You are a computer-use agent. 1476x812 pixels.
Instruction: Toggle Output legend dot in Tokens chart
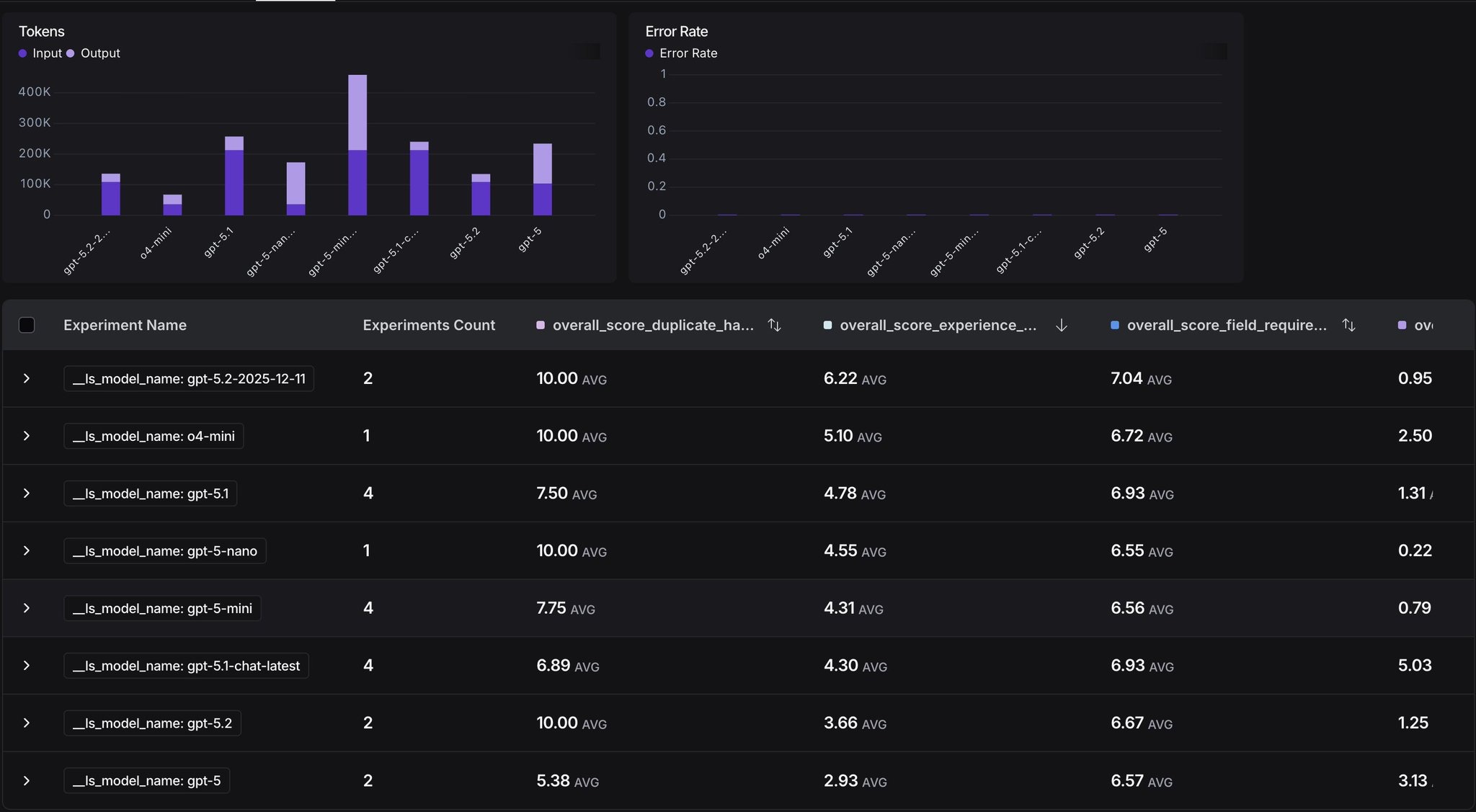pyautogui.click(x=71, y=53)
